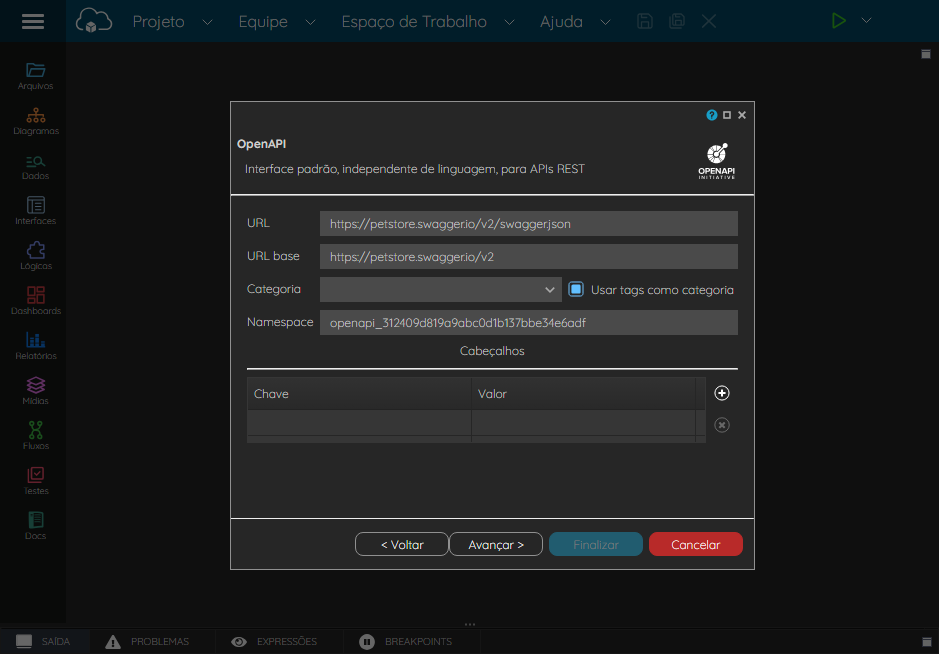The height and width of the screenshot is (654, 939).
Task: Open the Espaço de Trabalho menu
Action: tap(428, 22)
